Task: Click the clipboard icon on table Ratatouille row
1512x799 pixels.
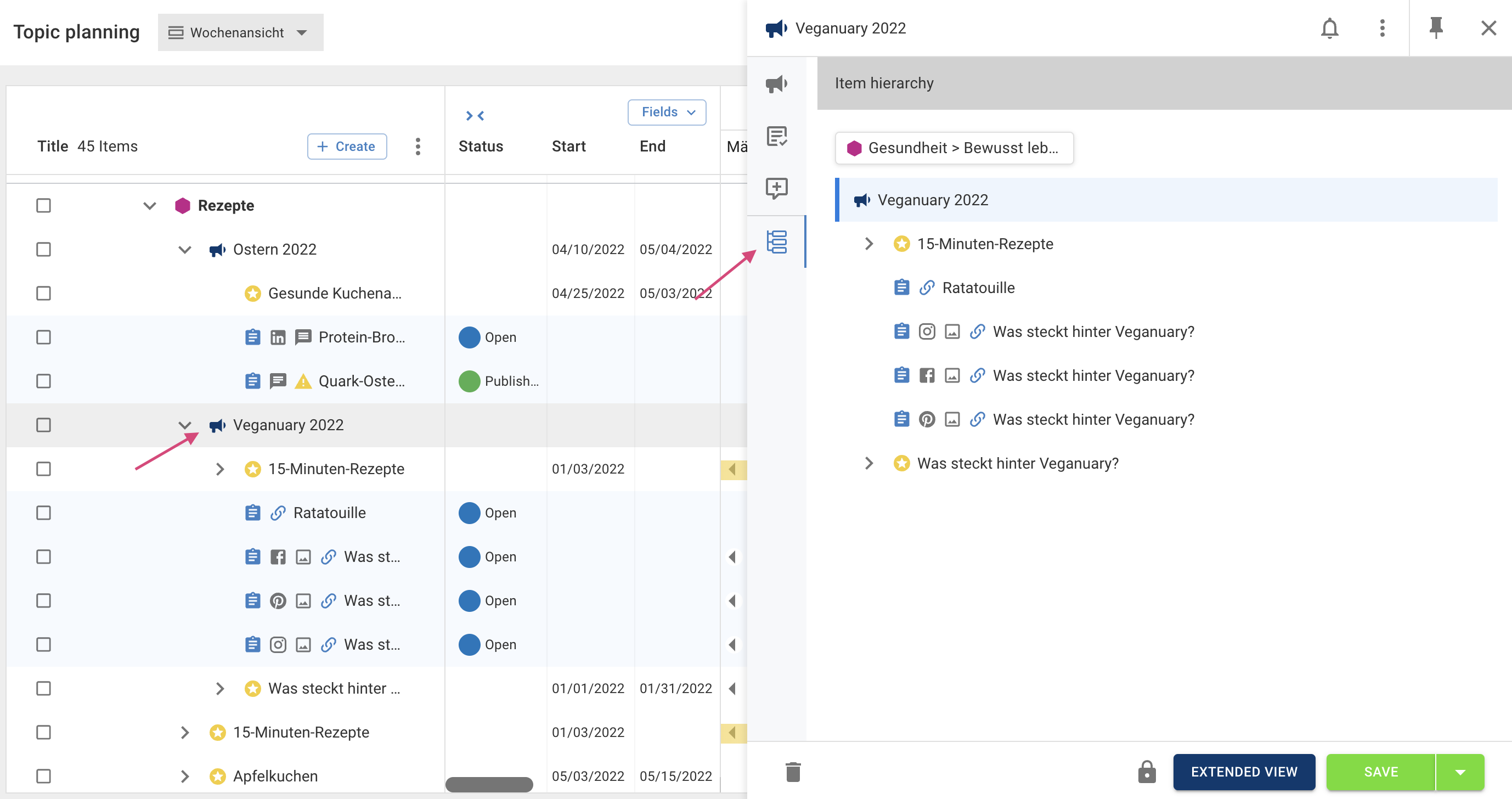Action: pyautogui.click(x=252, y=513)
